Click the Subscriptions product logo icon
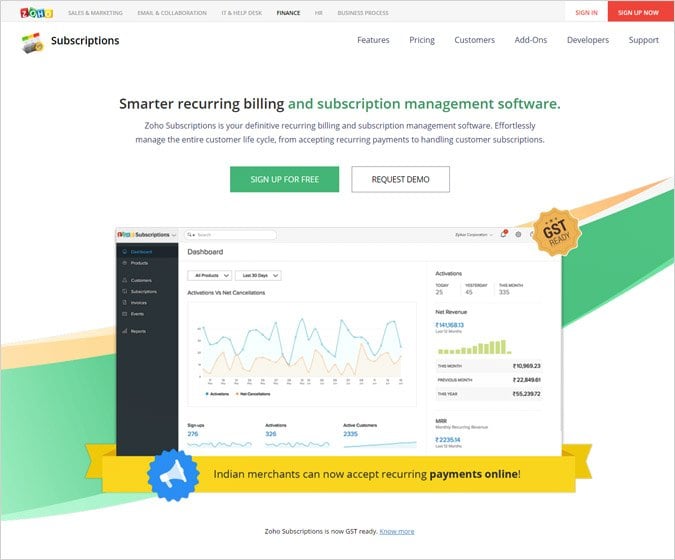 tap(33, 43)
